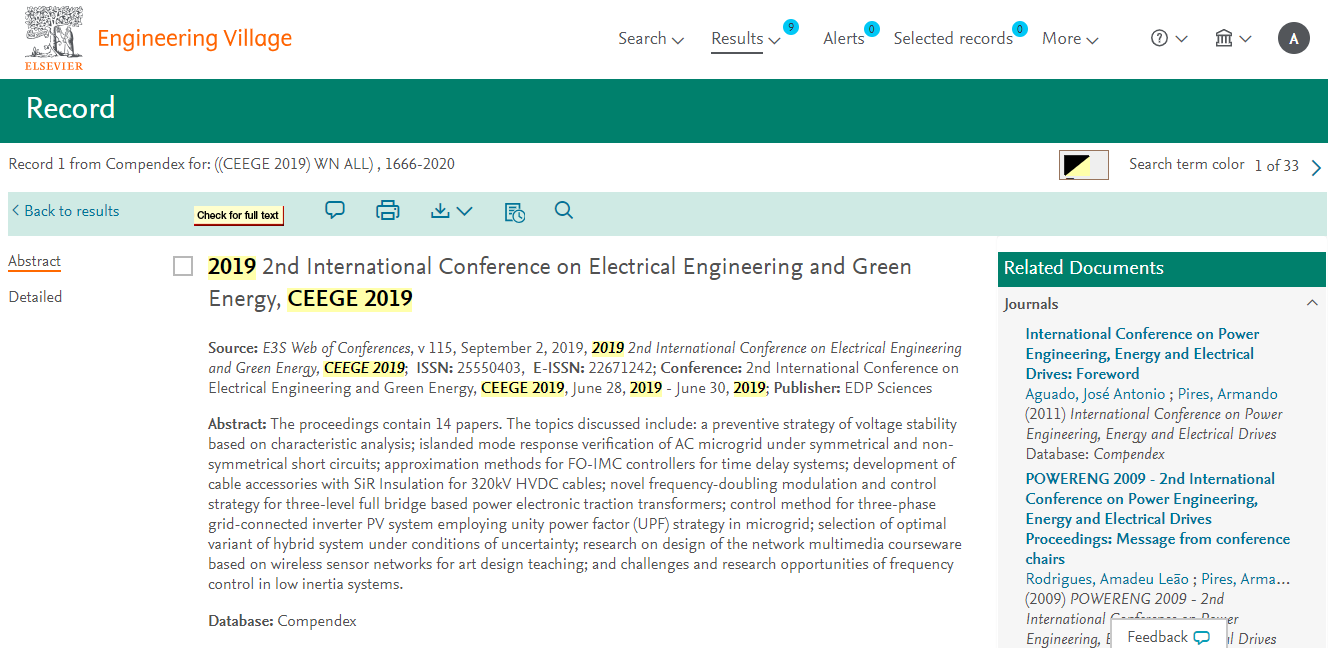The height and width of the screenshot is (648, 1328).
Task: Expand the Search dropdown in top navigation
Action: [651, 38]
